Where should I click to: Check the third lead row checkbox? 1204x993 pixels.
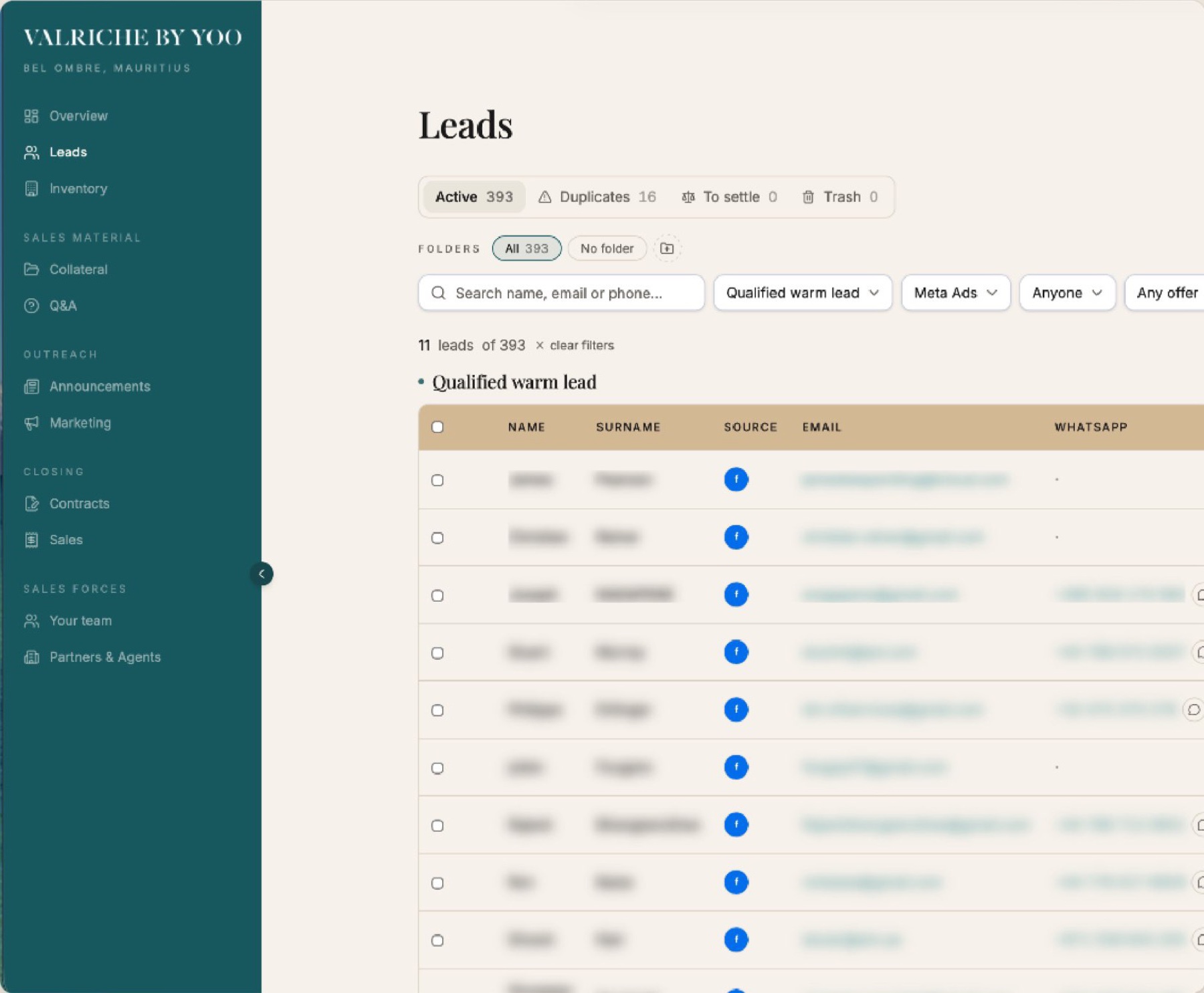(x=437, y=595)
